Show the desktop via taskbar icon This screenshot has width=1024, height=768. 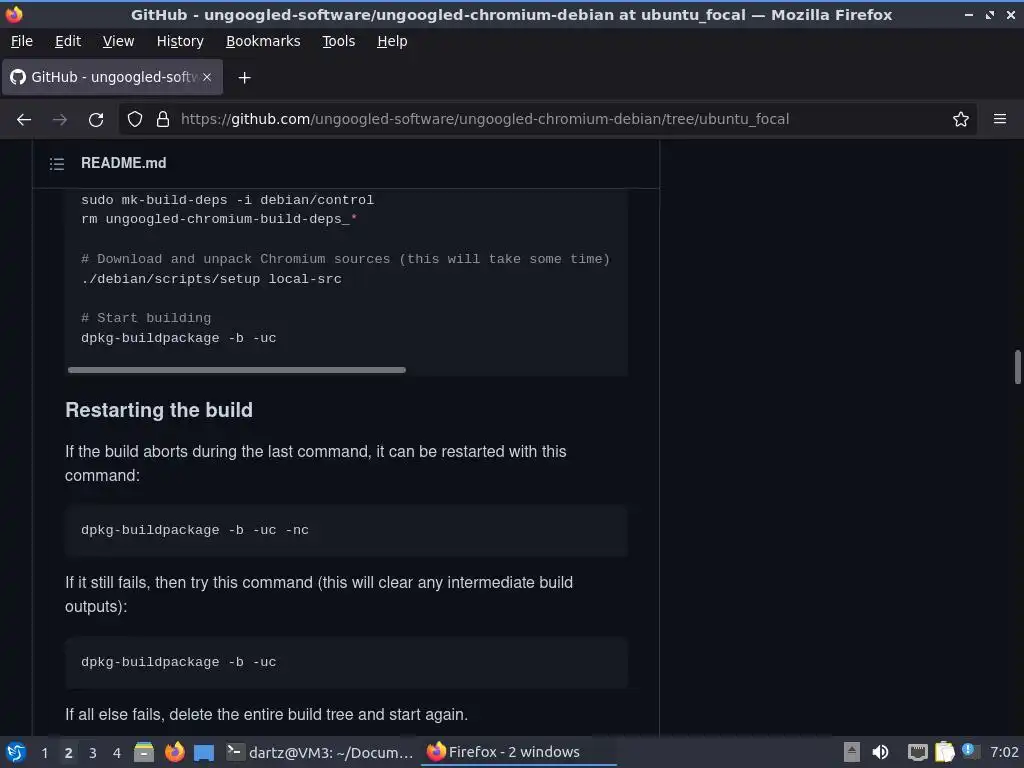pos(204,752)
